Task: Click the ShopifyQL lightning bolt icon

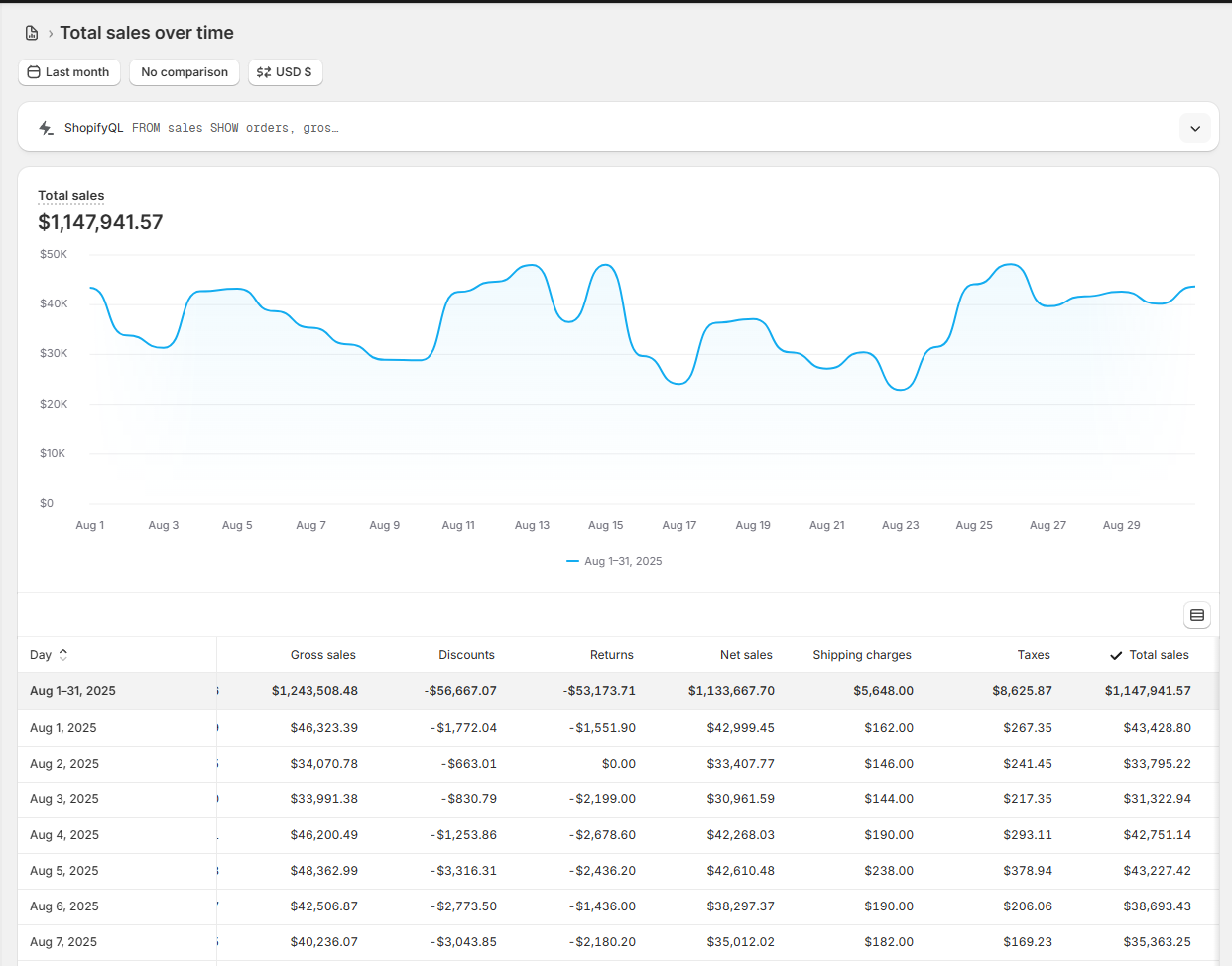Action: pyautogui.click(x=46, y=128)
